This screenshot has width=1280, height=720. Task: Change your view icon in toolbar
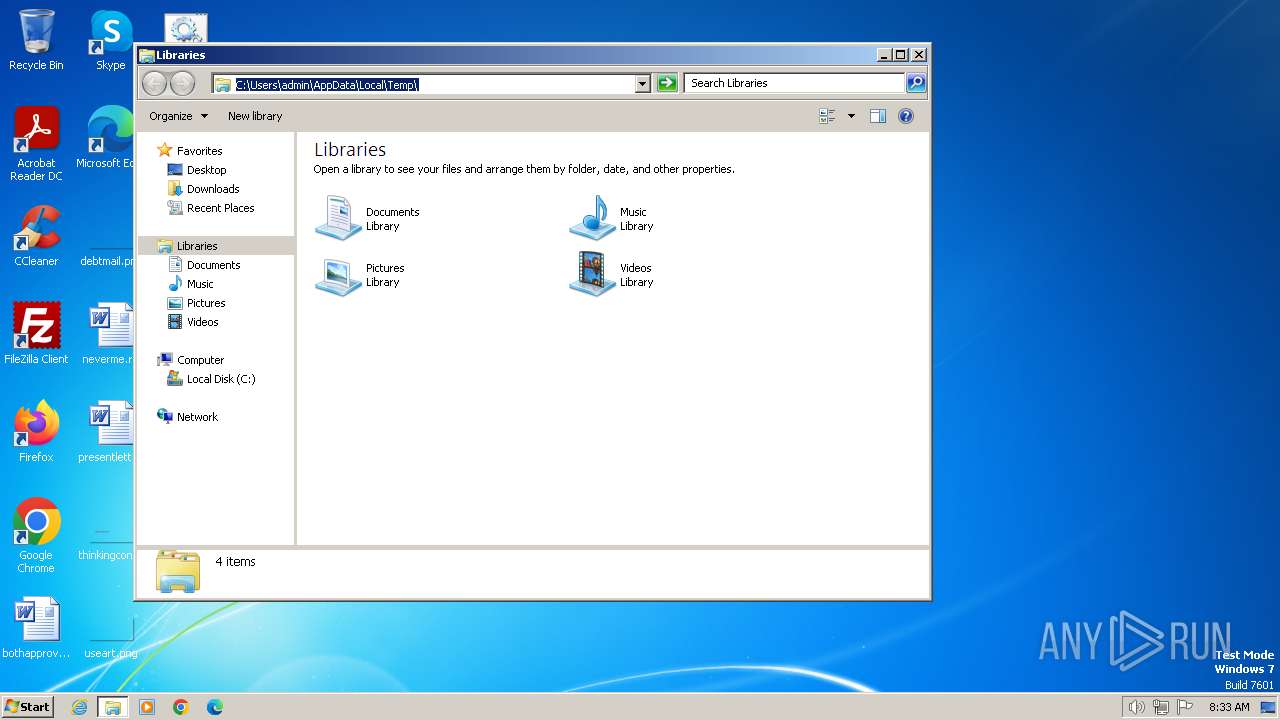pos(827,116)
